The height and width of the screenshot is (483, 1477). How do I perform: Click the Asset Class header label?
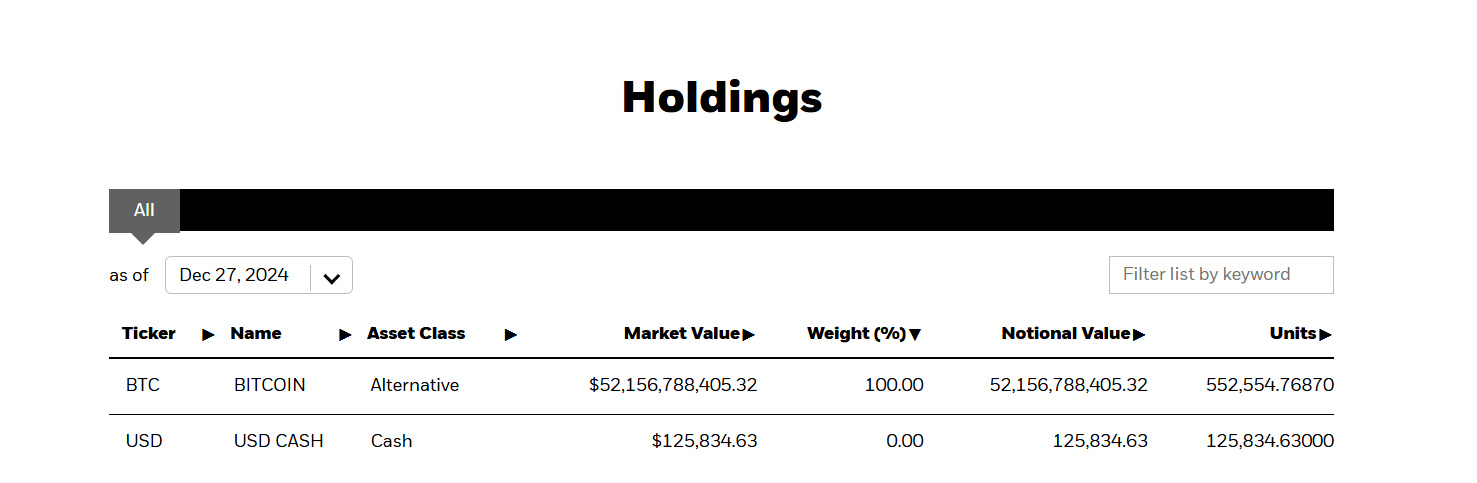(x=416, y=334)
